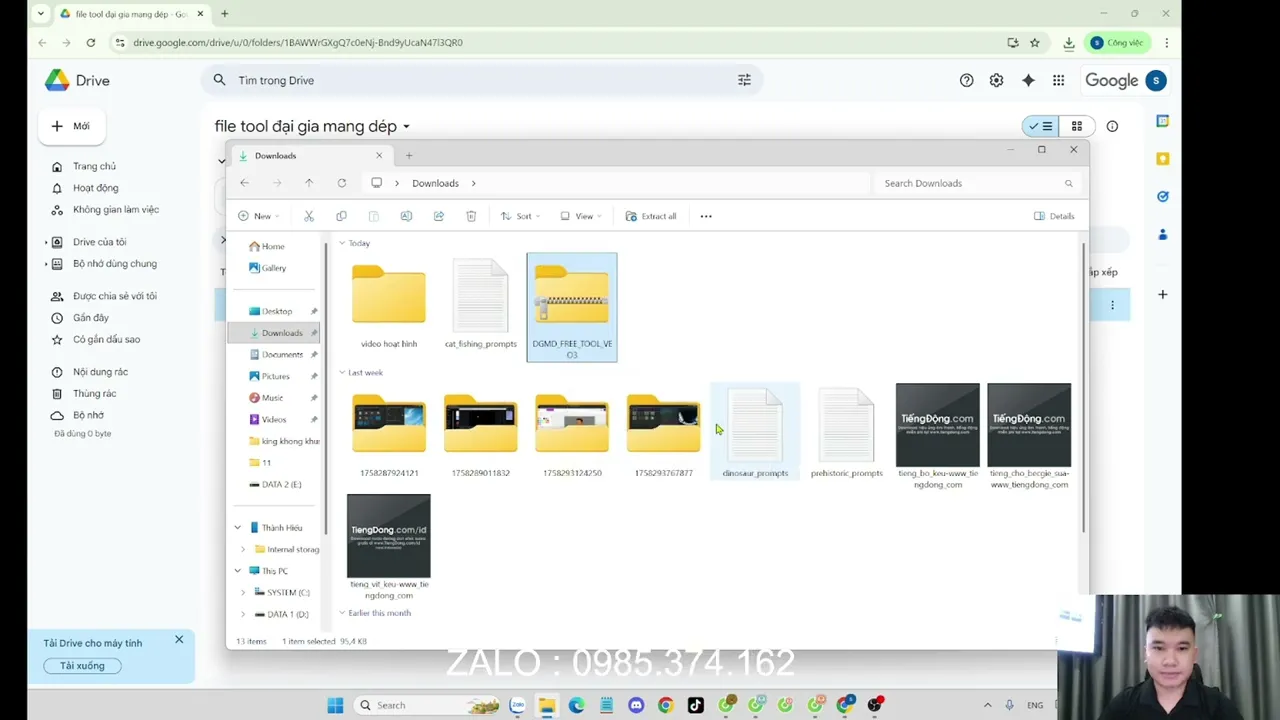The image size is (1280, 720).
Task: Click the Refresh icon in Explorer navigation
Action: pyautogui.click(x=342, y=183)
